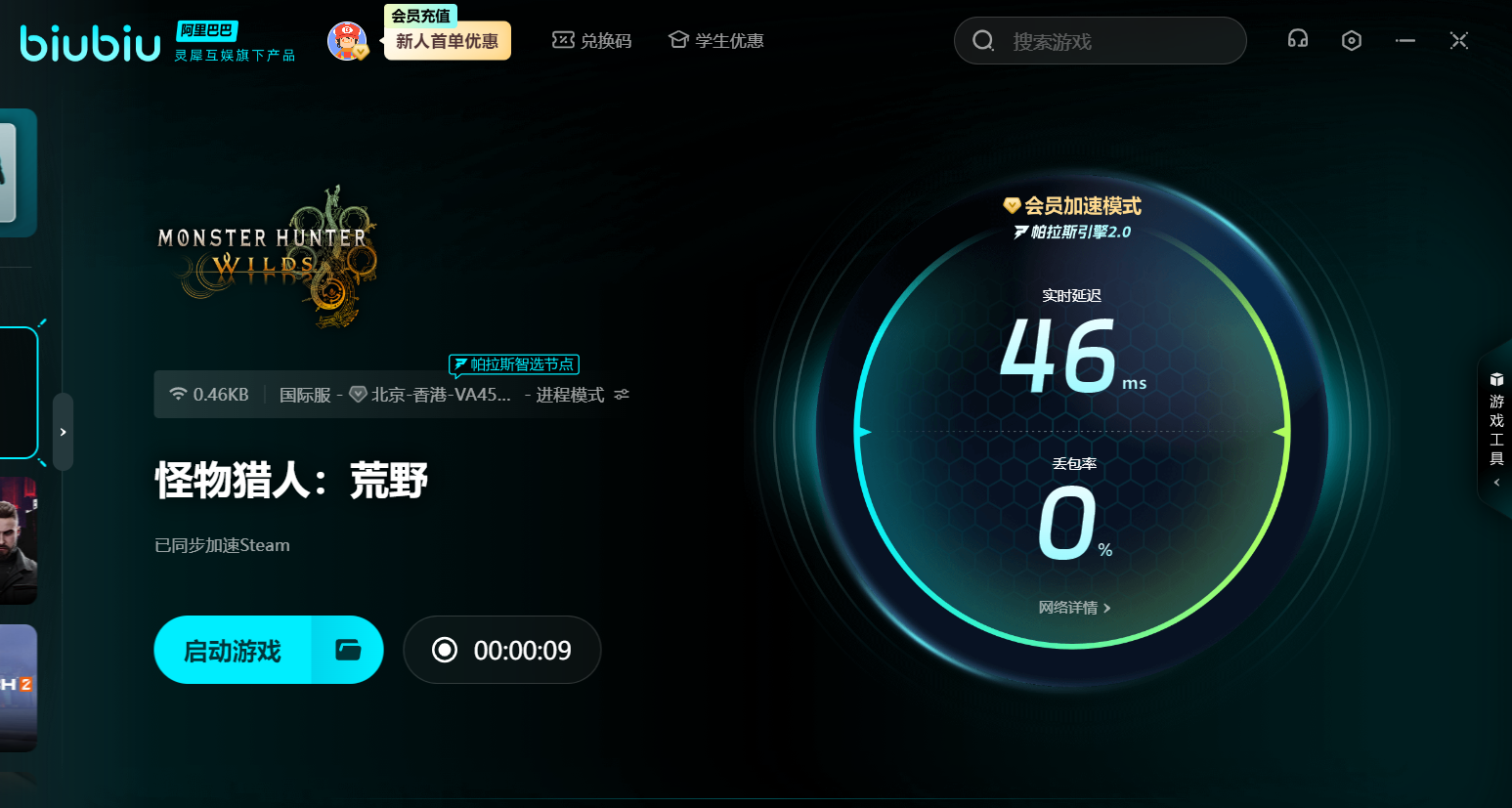Select the bearded man game thumbnail
This screenshot has width=1512, height=808.
pos(19,541)
